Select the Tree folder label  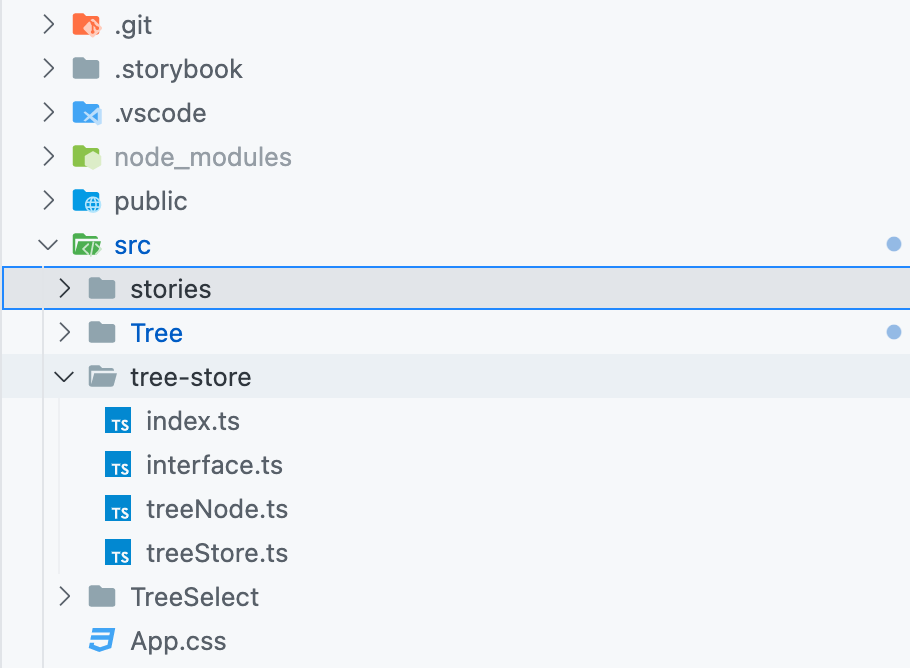(x=156, y=333)
